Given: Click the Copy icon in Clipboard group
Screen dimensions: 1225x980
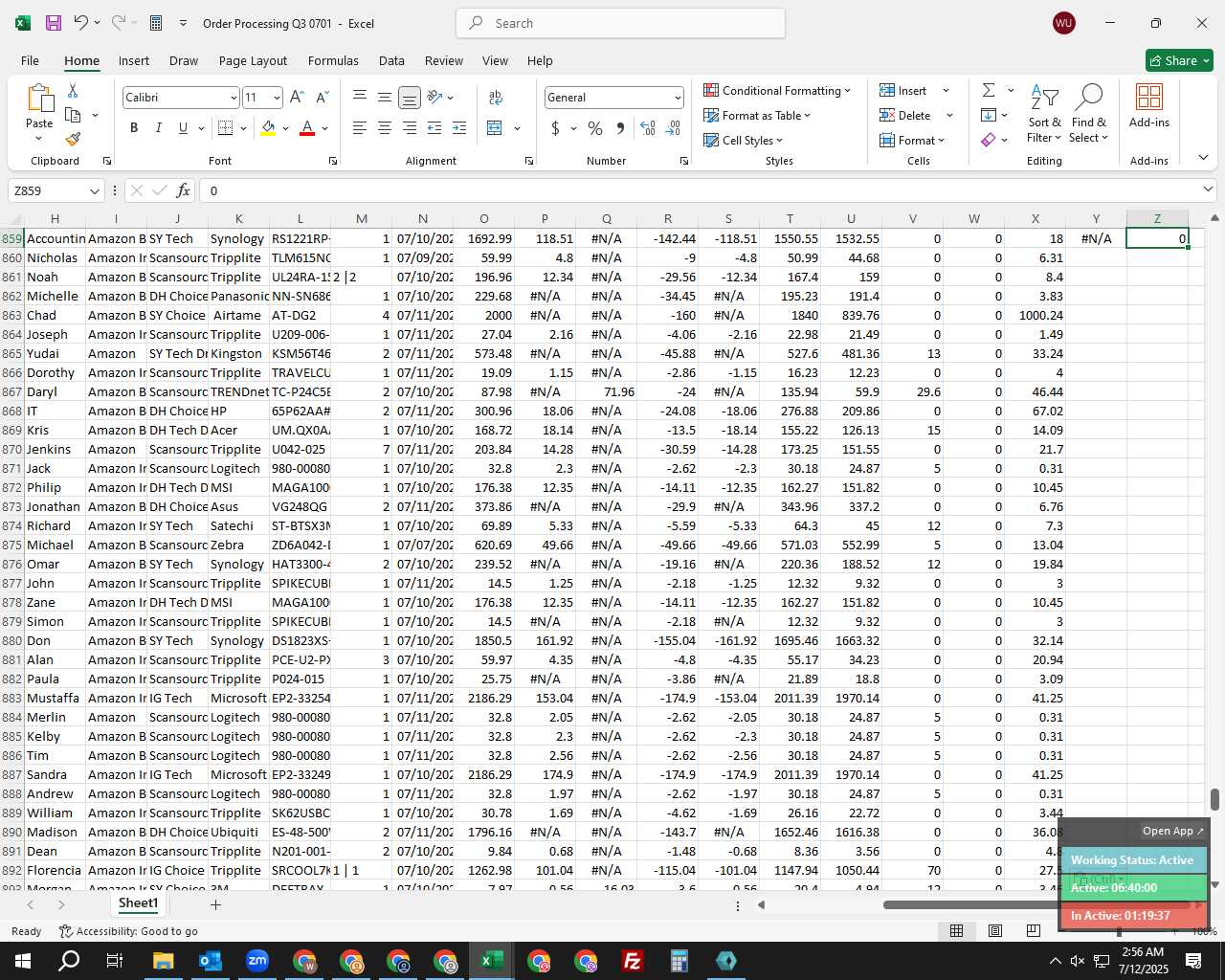Looking at the screenshot, I should point(73,115).
